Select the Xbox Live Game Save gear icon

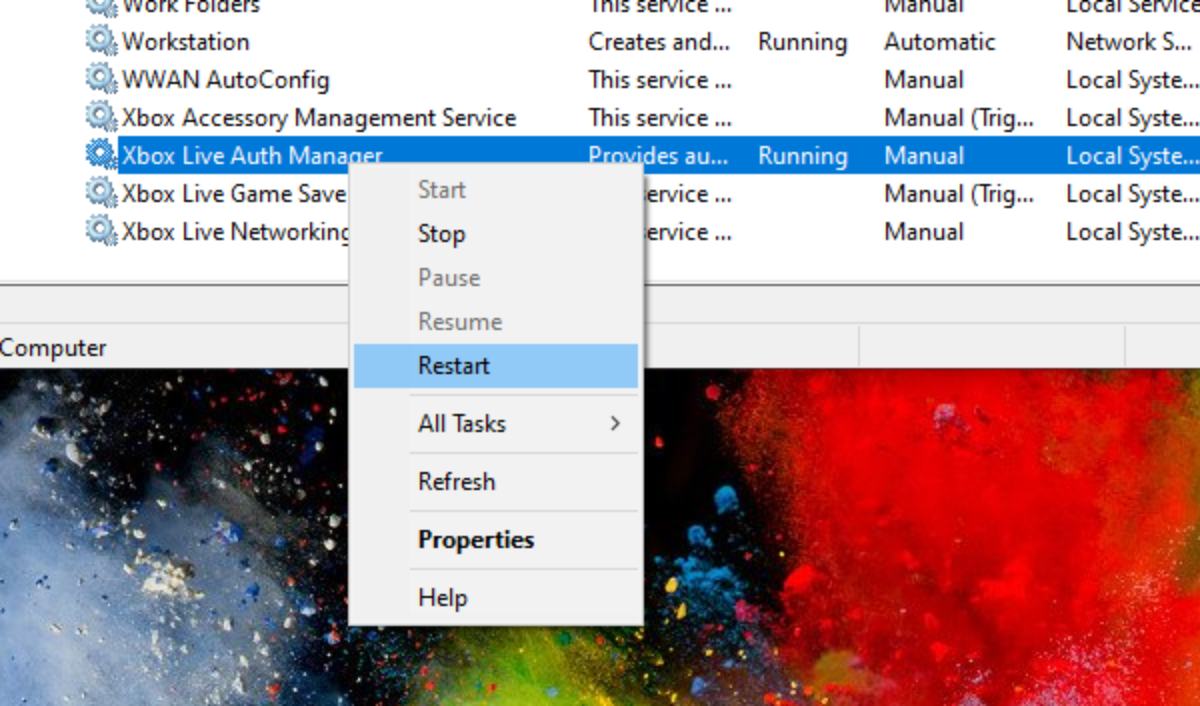tap(100, 192)
